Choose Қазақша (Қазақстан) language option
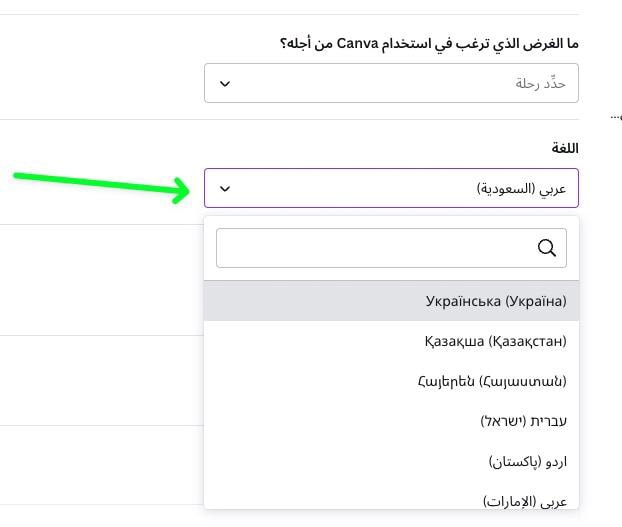The height and width of the screenshot is (527, 622). 391,341
